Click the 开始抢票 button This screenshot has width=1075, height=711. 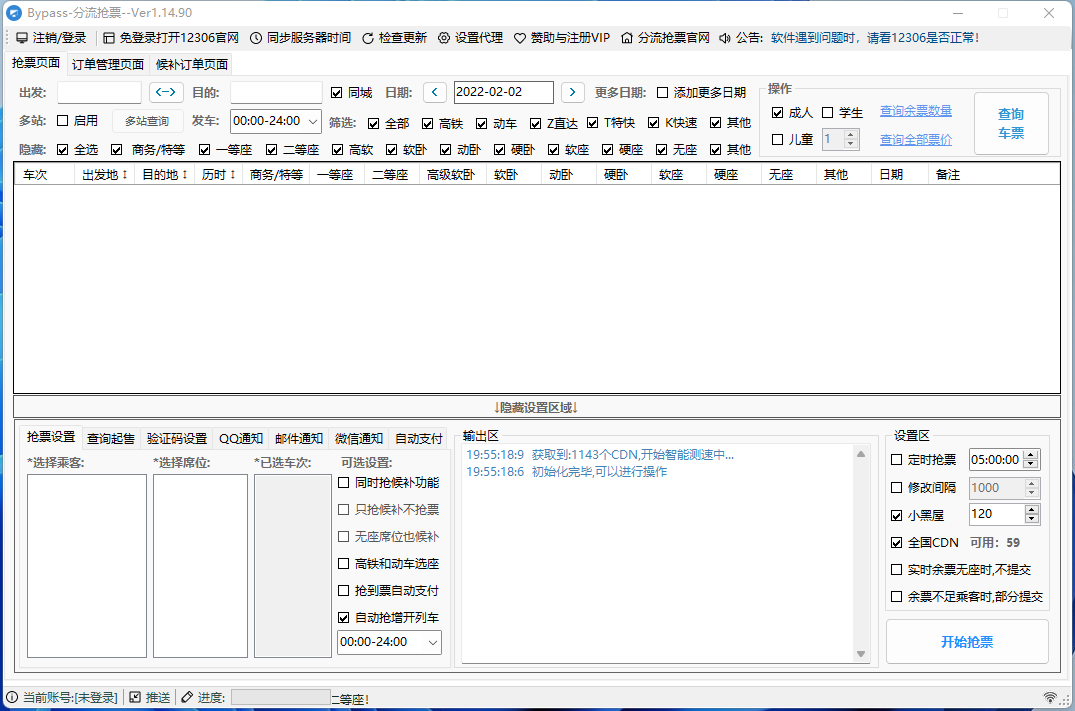[966, 642]
